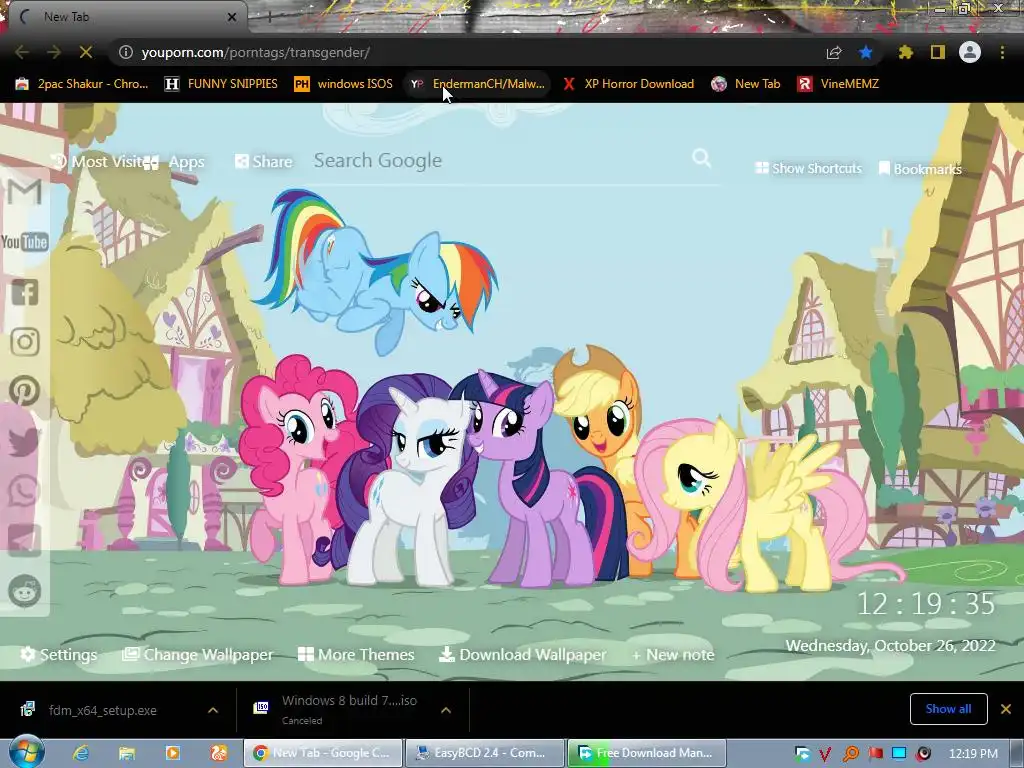Open WhatsApp from the left sidebar
This screenshot has height=768, width=1024.
click(x=25, y=491)
